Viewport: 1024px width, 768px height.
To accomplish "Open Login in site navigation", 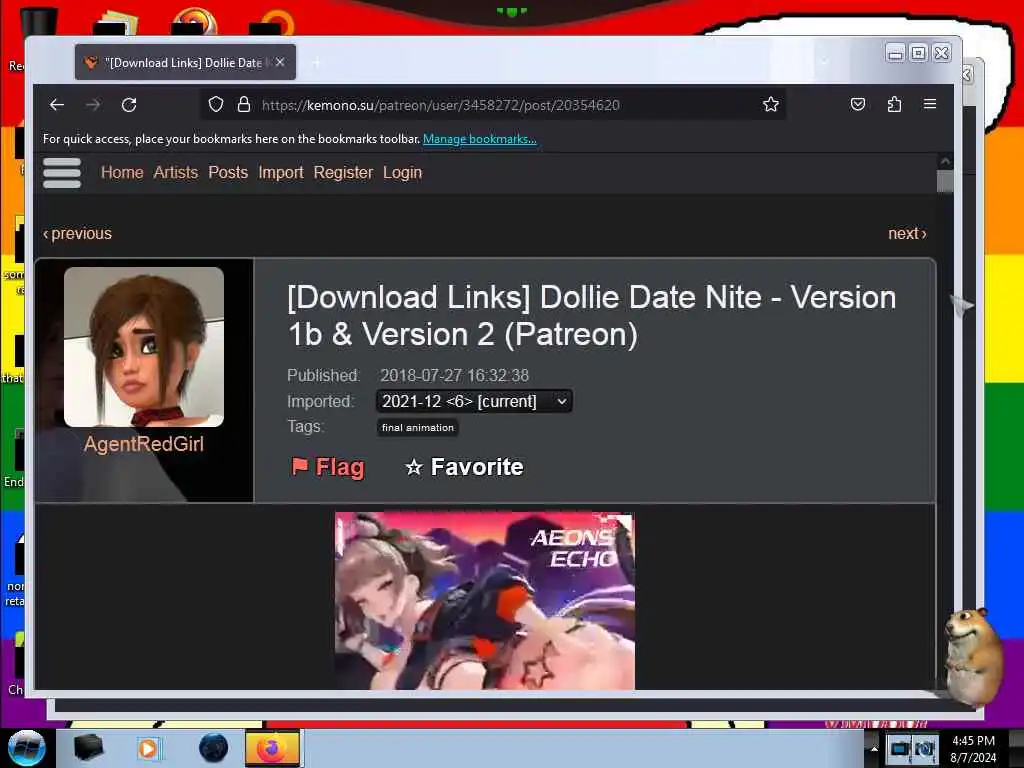I will tap(402, 172).
